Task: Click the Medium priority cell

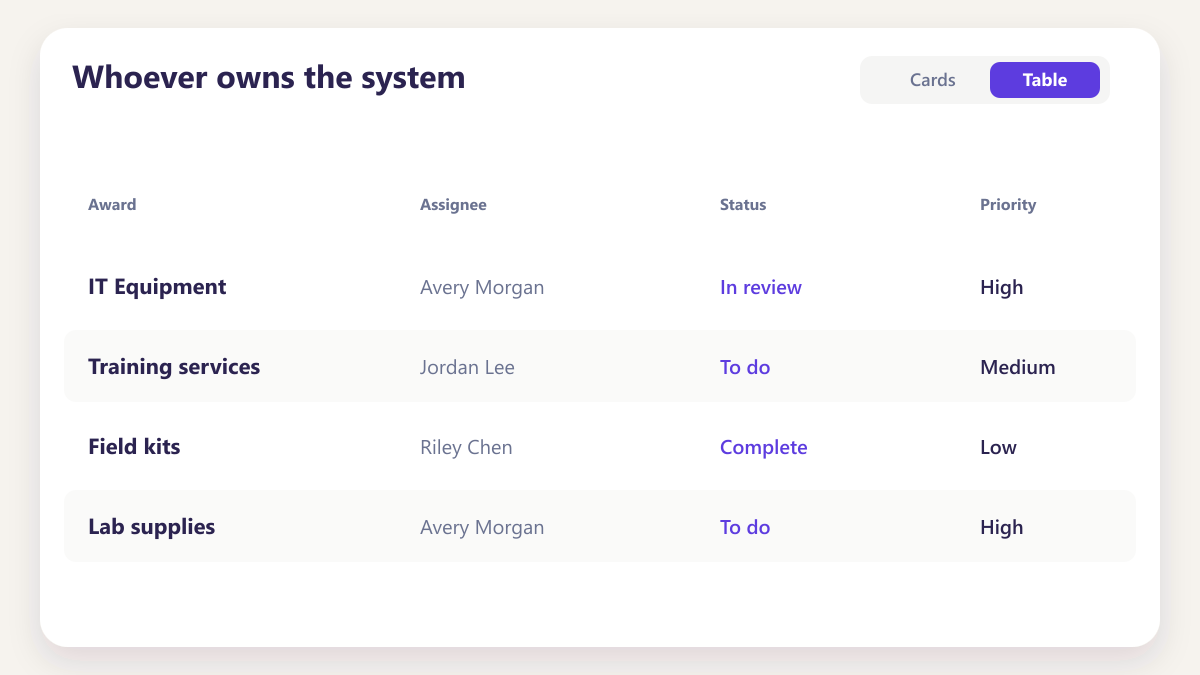Action: coord(1018,368)
